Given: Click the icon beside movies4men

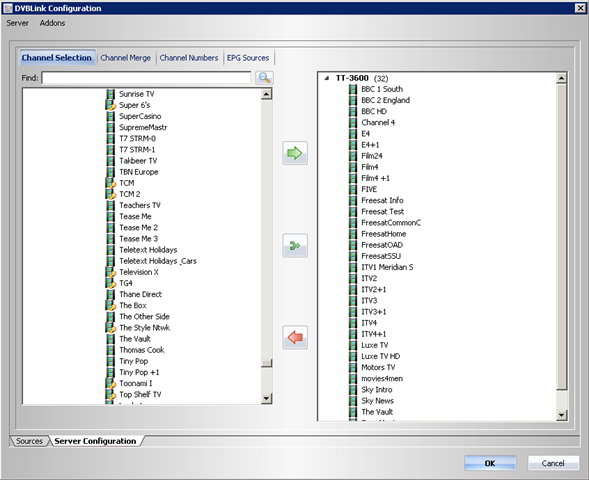Looking at the screenshot, I should coord(353,379).
